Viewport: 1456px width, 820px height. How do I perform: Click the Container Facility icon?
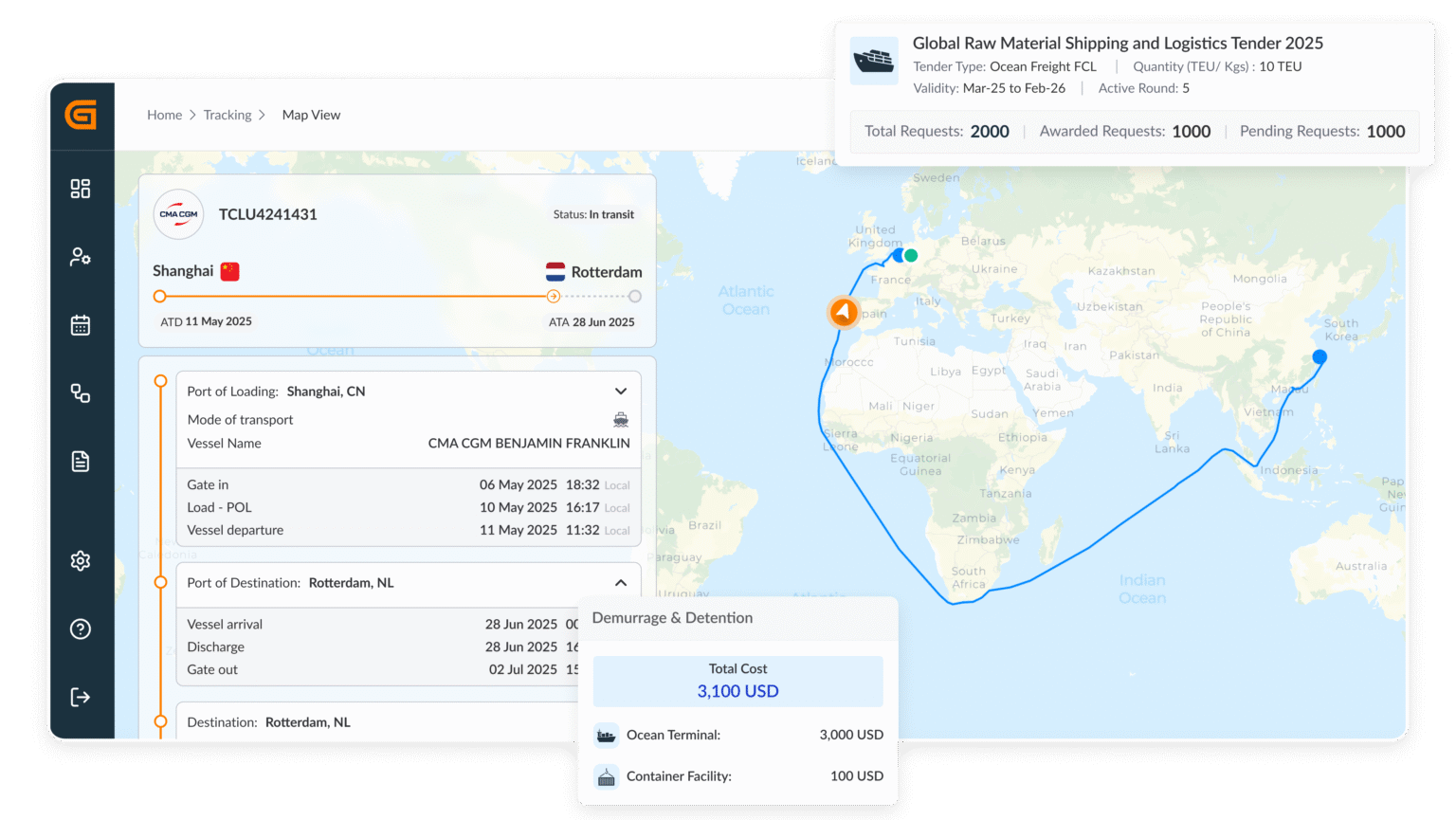coord(606,775)
